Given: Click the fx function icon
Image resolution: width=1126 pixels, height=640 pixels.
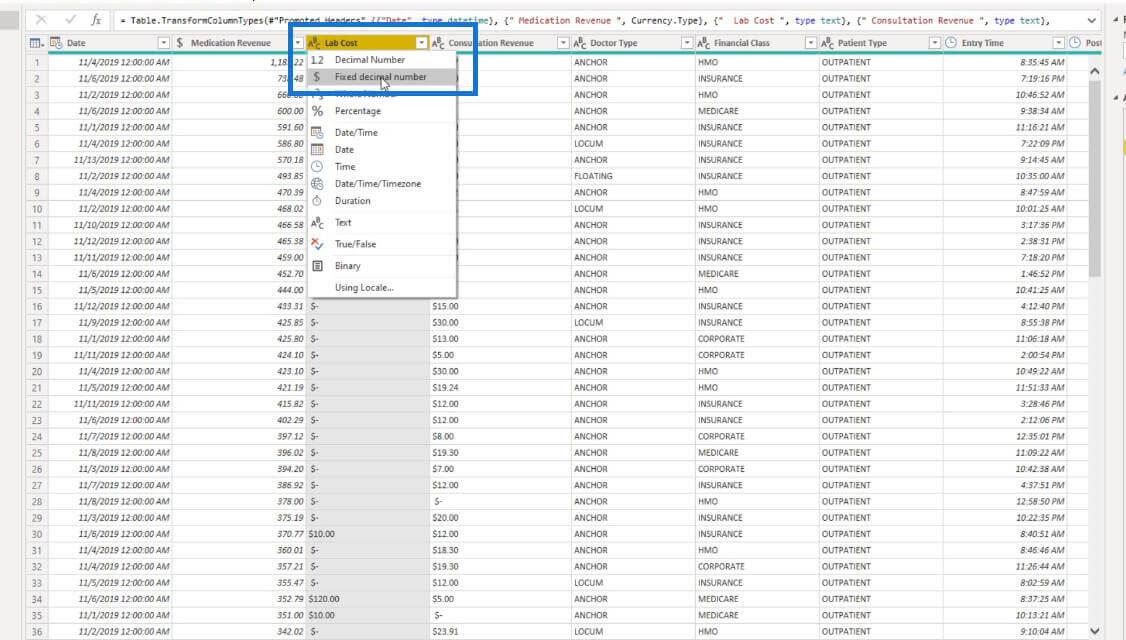Looking at the screenshot, I should point(96,20).
